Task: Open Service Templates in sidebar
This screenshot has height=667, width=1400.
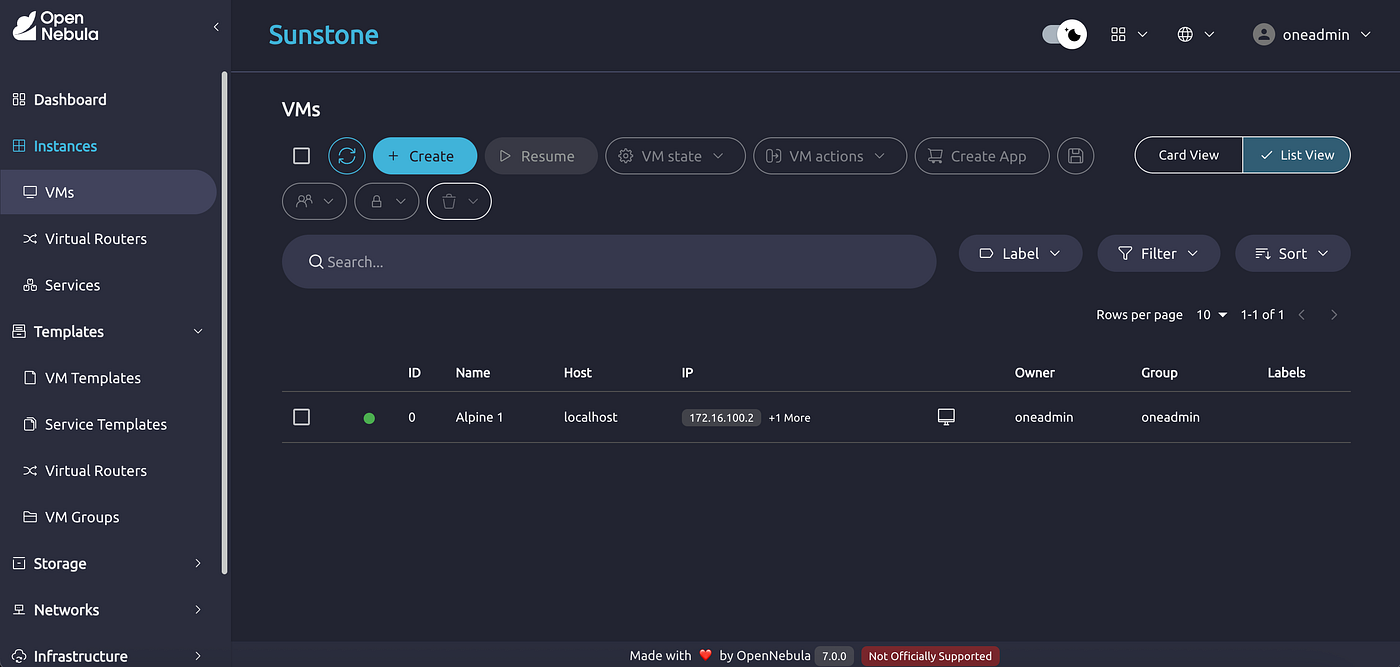Action: (x=108, y=424)
